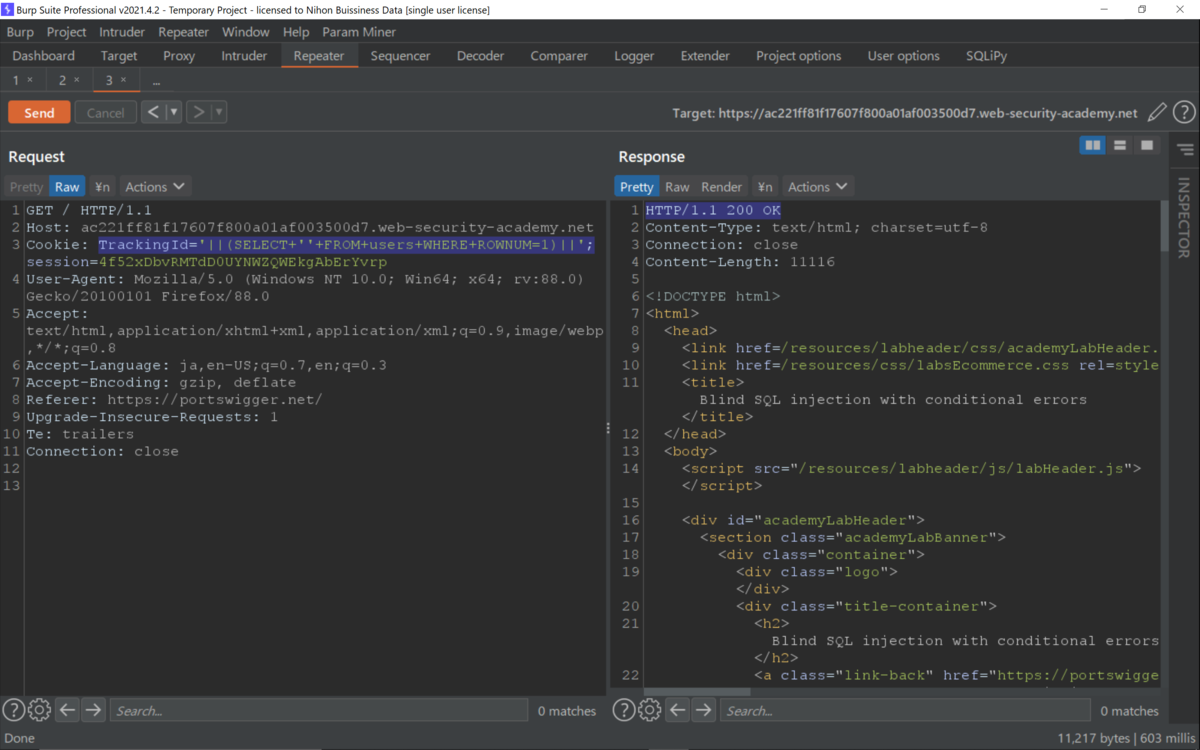Open the back history dropdown arrow
The width and height of the screenshot is (1200, 750).
[173, 112]
